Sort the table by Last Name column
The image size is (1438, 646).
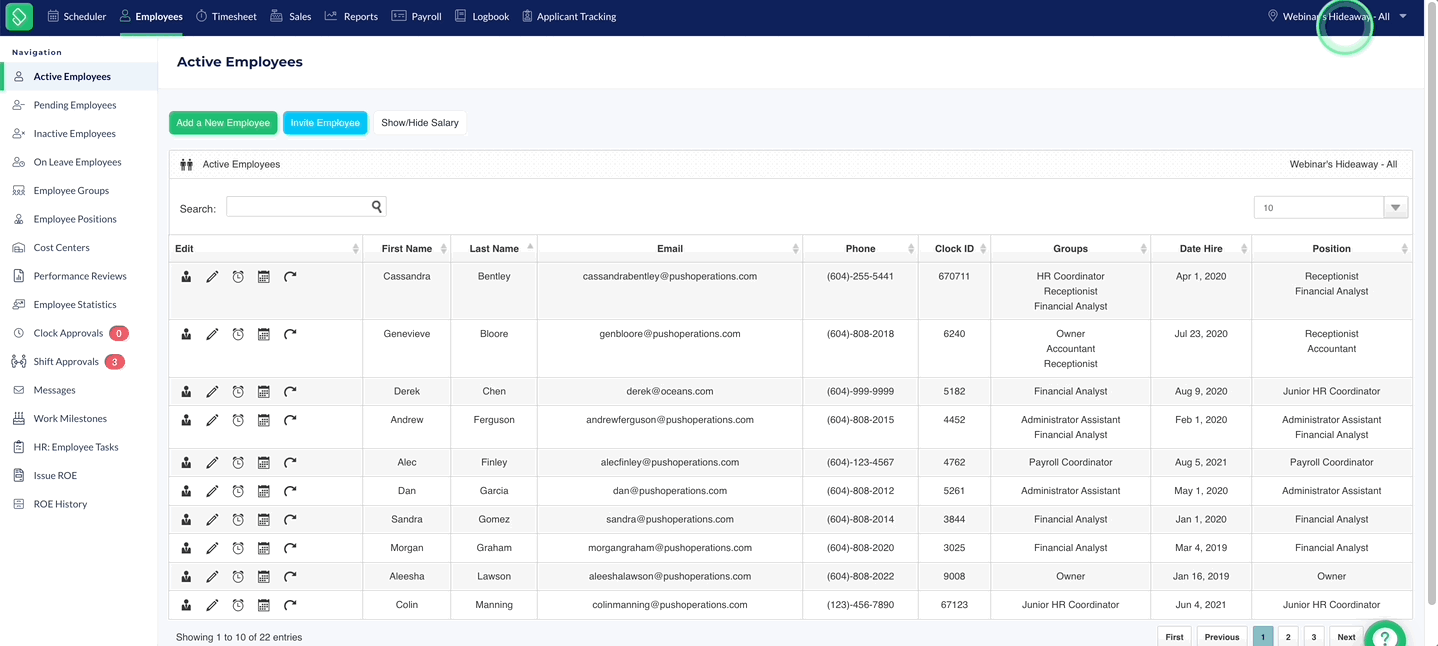(494, 248)
